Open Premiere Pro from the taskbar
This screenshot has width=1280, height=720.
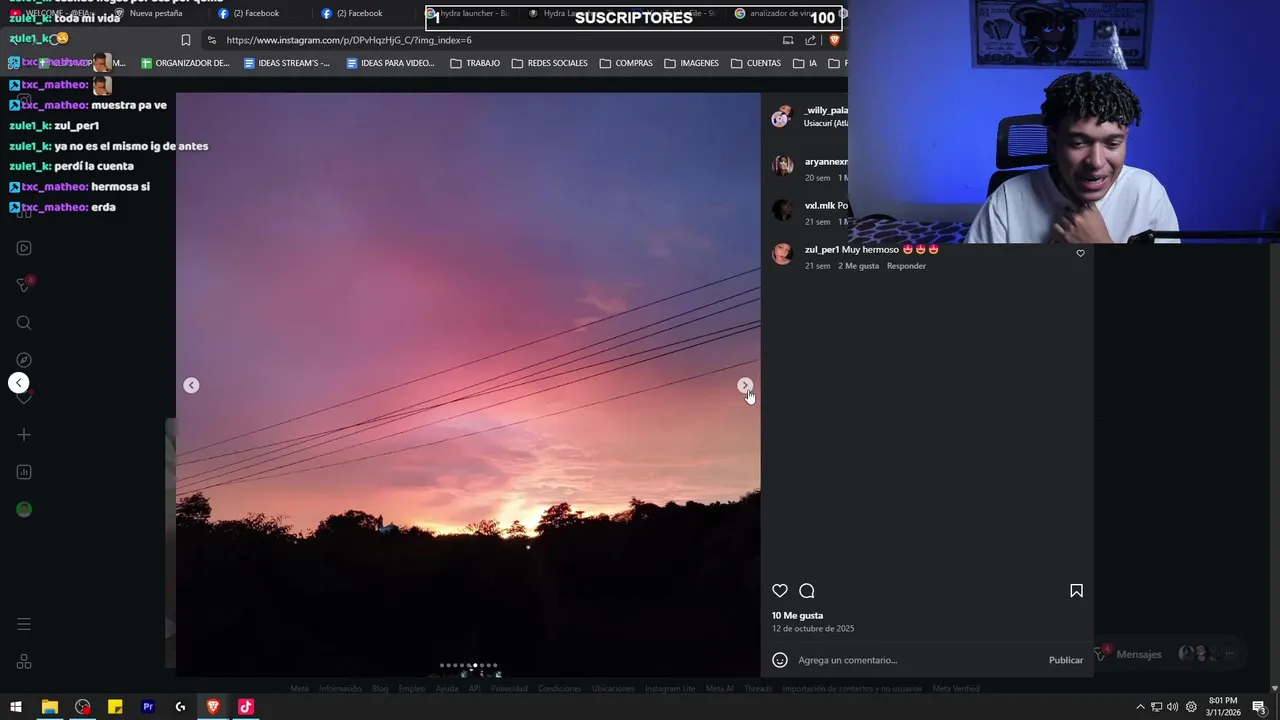tap(148, 707)
